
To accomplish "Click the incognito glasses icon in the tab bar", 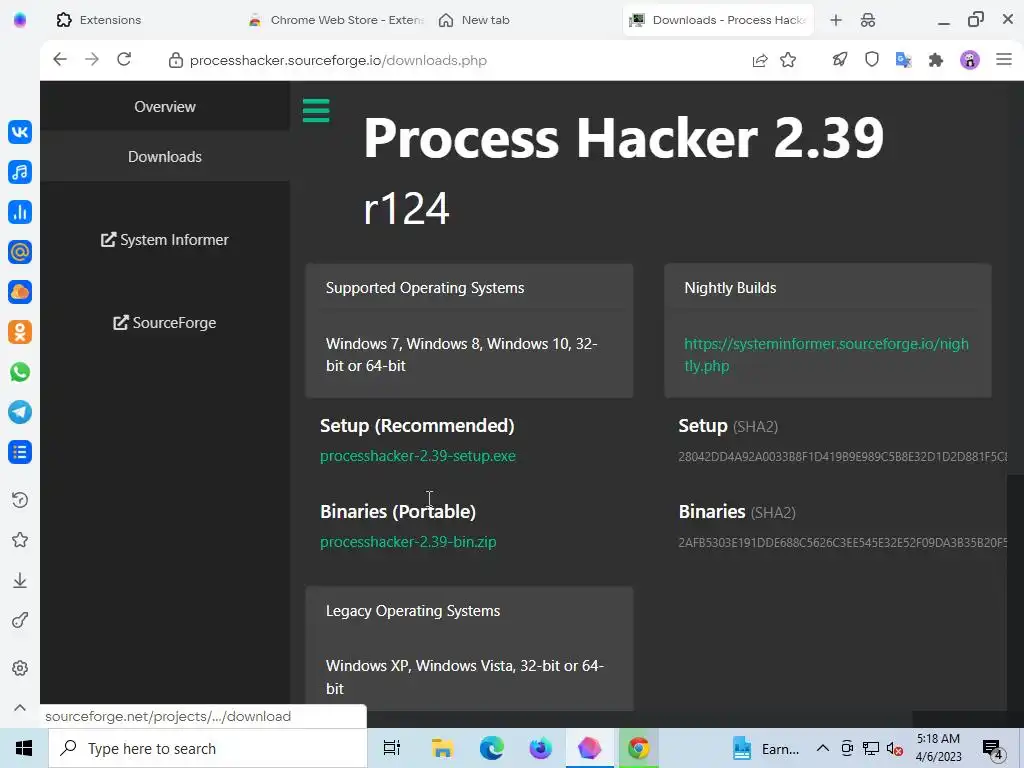I will click(x=868, y=20).
